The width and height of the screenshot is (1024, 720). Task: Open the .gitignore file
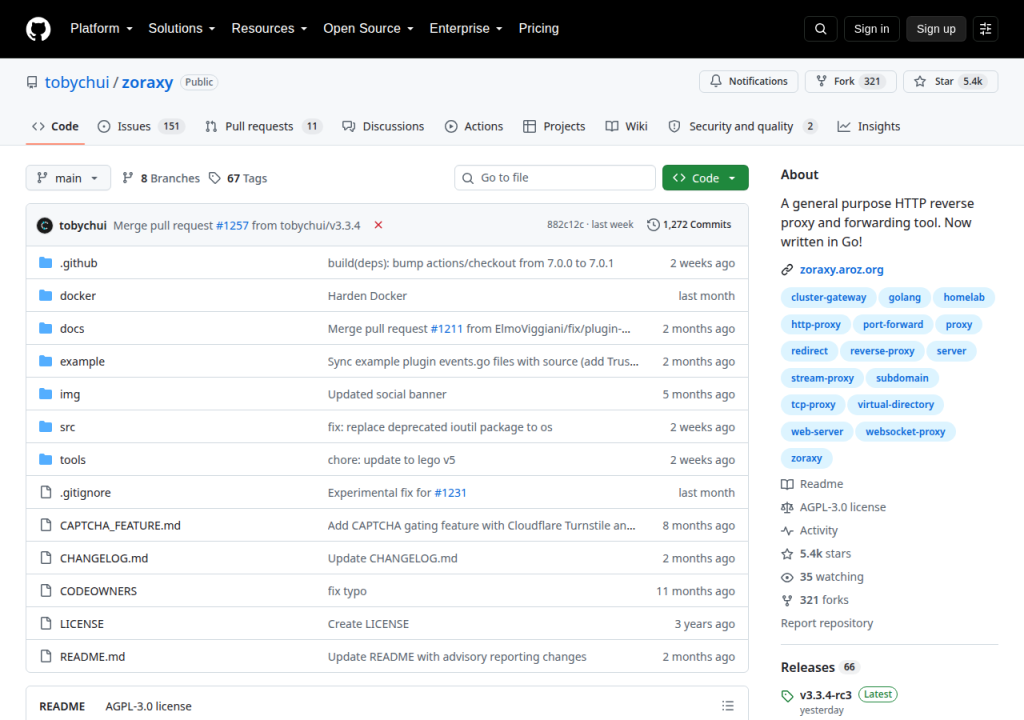pyautogui.click(x=86, y=493)
